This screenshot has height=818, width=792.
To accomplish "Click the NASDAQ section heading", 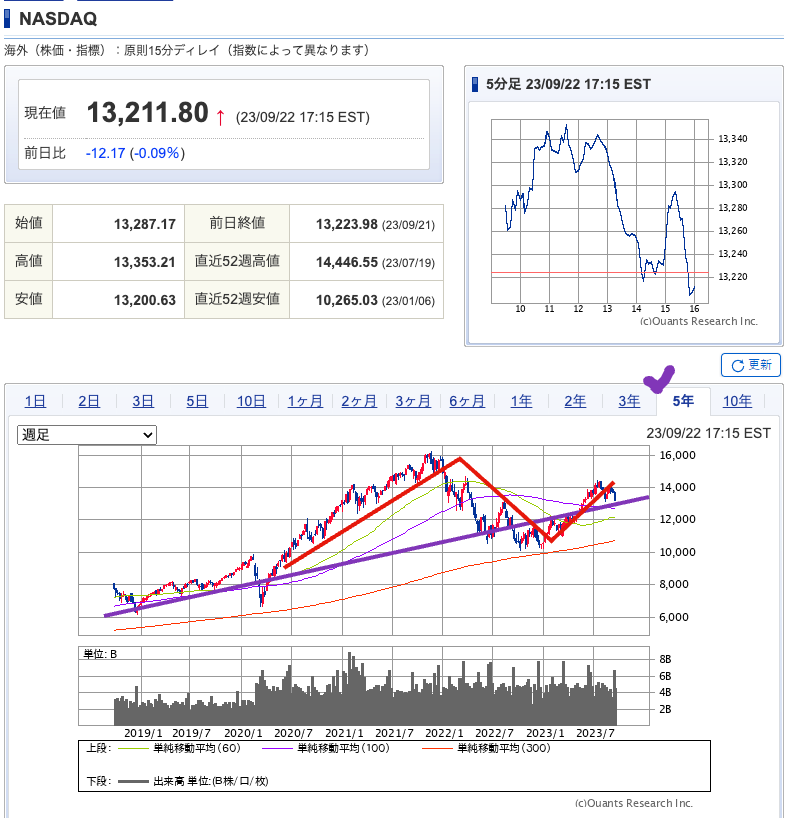I will (x=58, y=19).
